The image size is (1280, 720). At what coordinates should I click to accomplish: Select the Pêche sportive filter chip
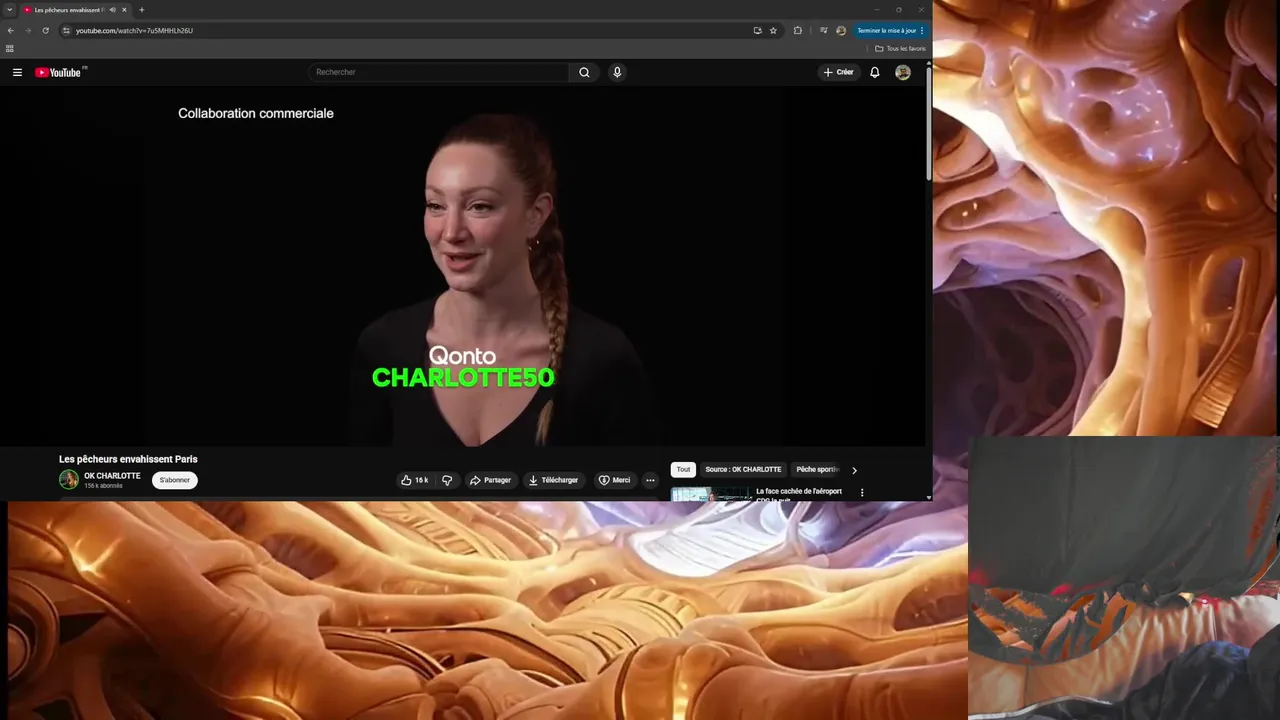point(818,469)
